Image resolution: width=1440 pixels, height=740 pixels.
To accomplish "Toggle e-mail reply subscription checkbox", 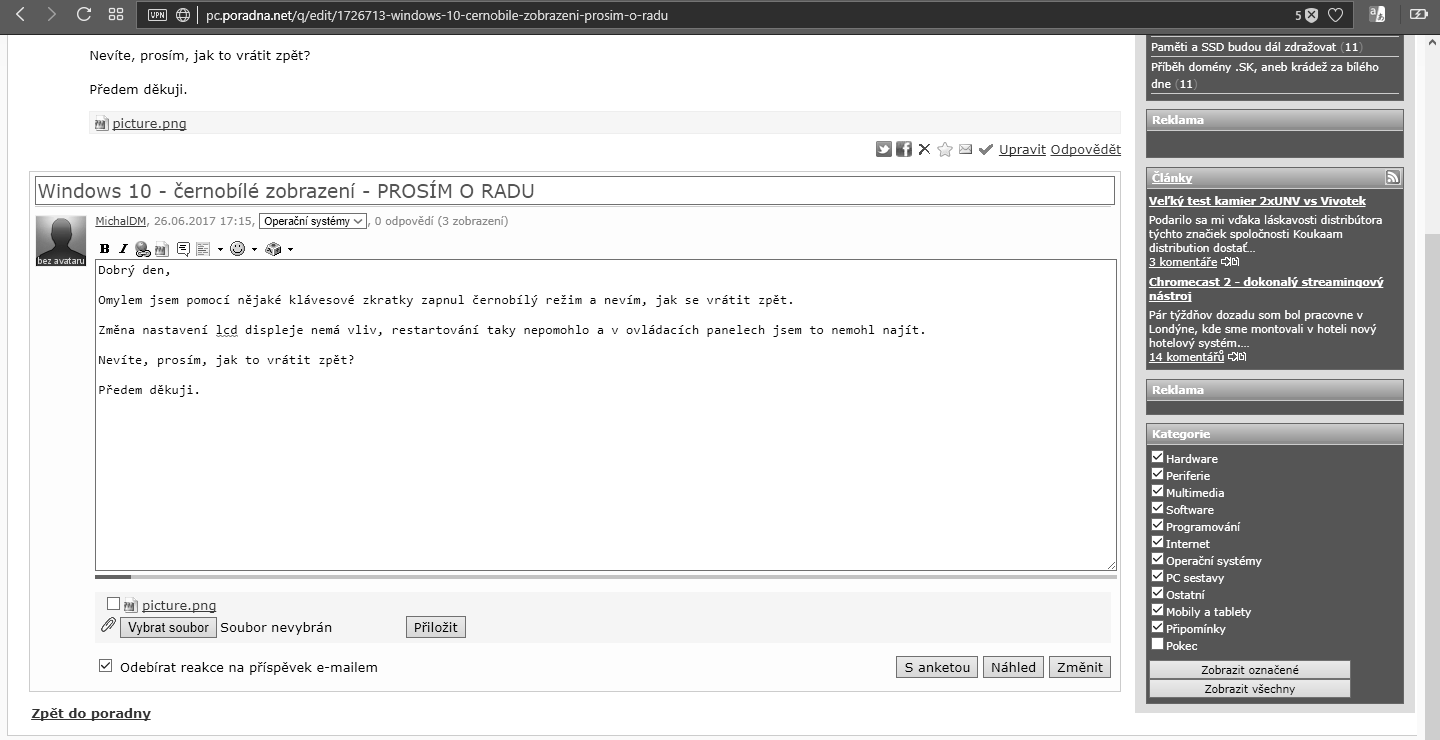I will 106,666.
